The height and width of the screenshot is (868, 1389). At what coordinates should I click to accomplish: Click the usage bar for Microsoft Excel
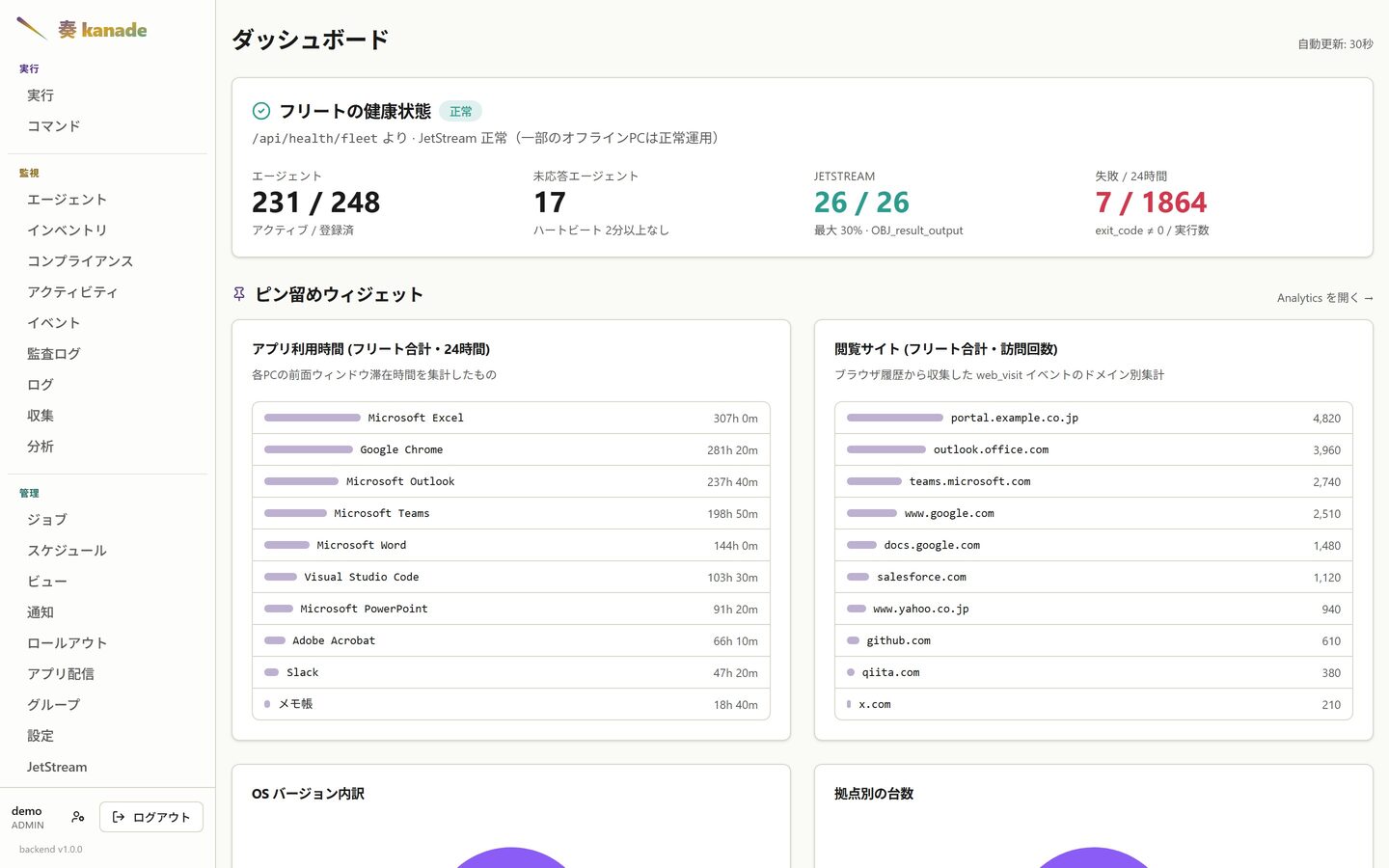coord(313,418)
